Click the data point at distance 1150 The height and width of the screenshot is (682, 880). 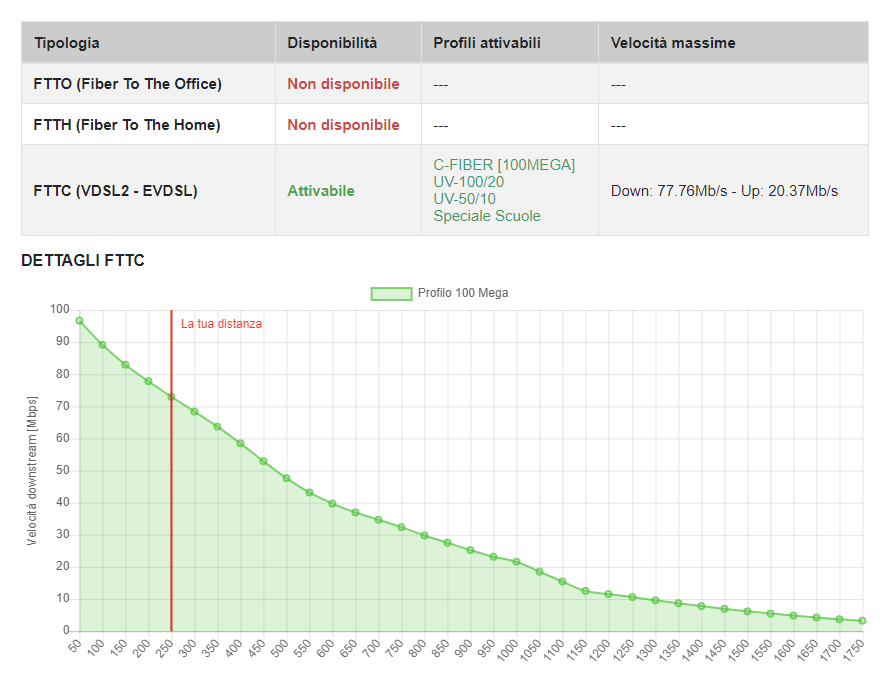click(x=585, y=591)
